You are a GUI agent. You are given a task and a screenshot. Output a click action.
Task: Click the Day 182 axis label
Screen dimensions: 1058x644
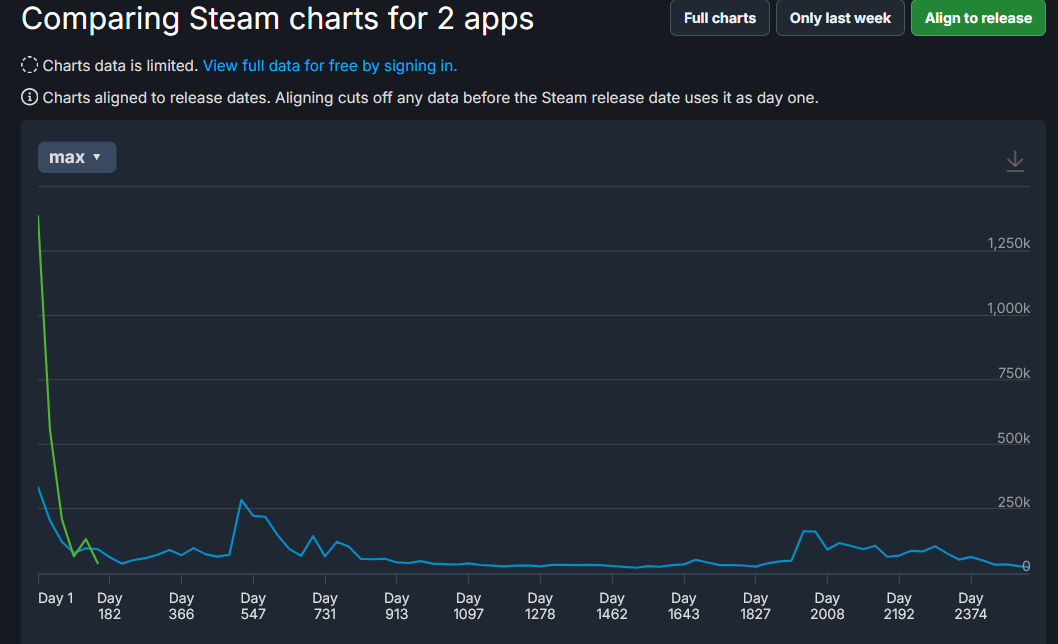pyautogui.click(x=109, y=606)
